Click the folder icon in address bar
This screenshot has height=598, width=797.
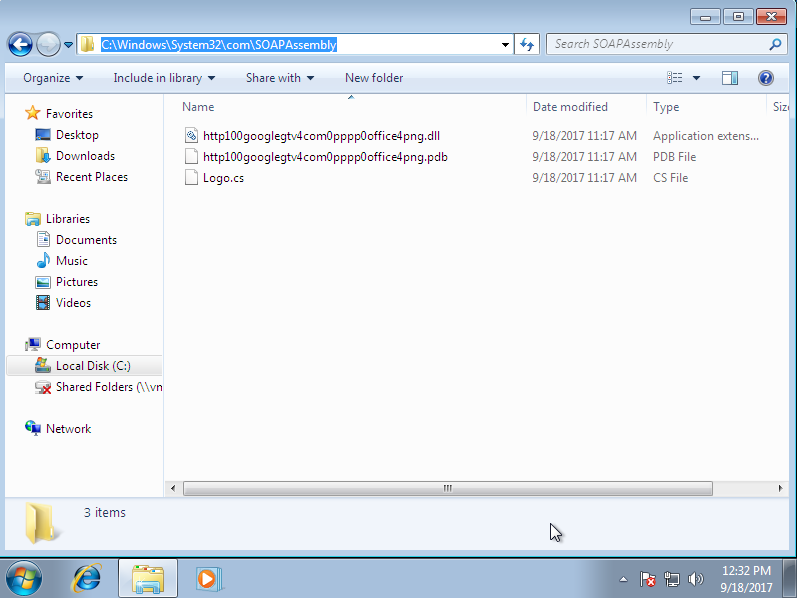tap(88, 44)
